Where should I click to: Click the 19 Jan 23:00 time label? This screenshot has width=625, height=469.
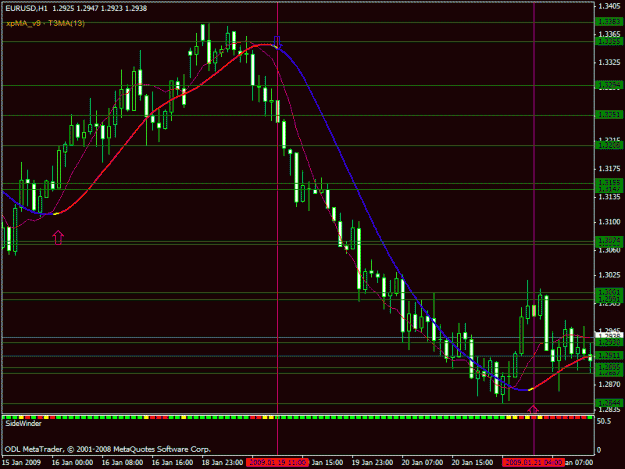(372, 463)
